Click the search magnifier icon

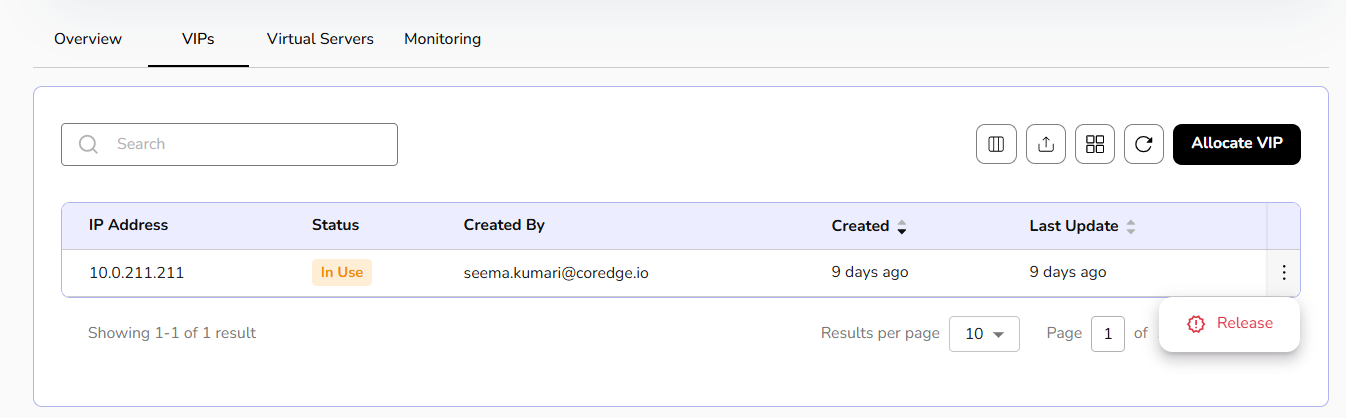[x=88, y=144]
